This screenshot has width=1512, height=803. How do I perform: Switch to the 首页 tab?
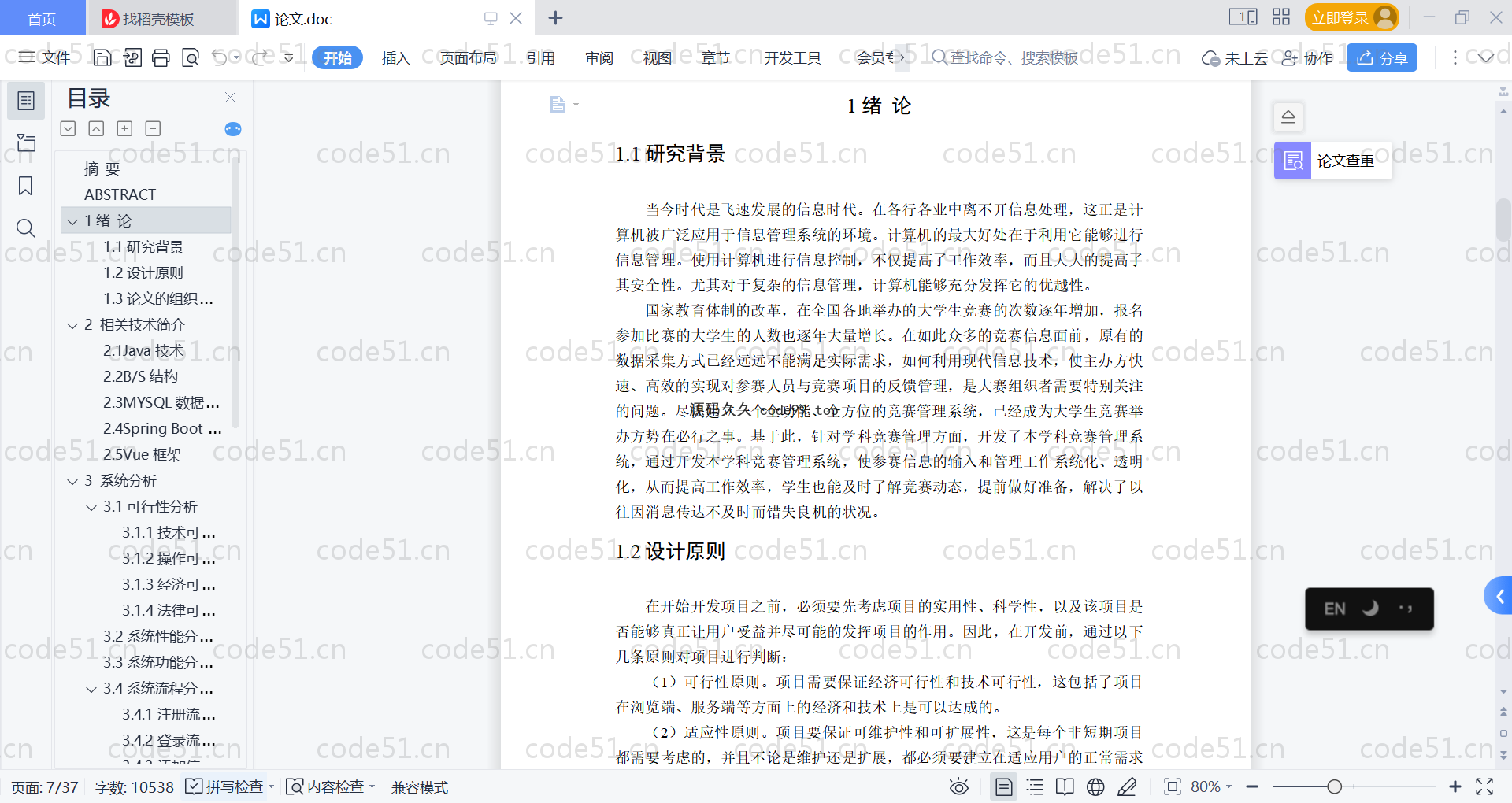(x=42, y=19)
